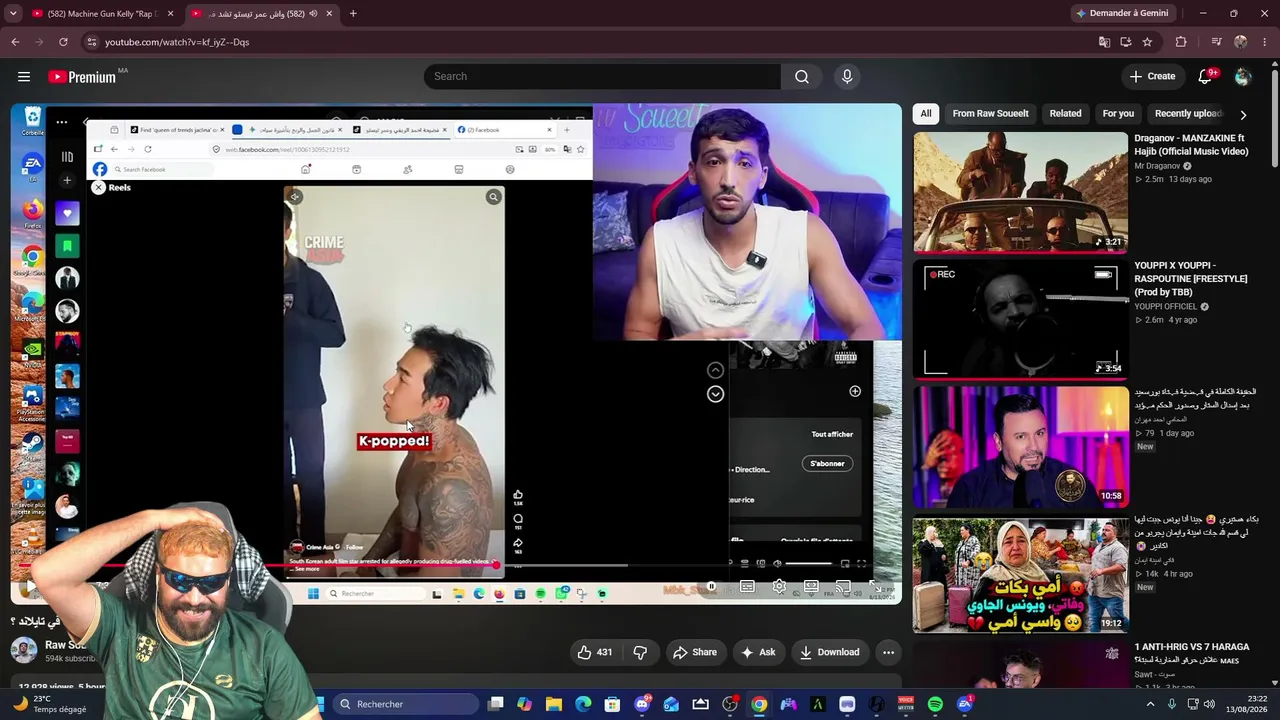This screenshot has width=1280, height=720.
Task: Cast video to a device
Action: [843, 587]
